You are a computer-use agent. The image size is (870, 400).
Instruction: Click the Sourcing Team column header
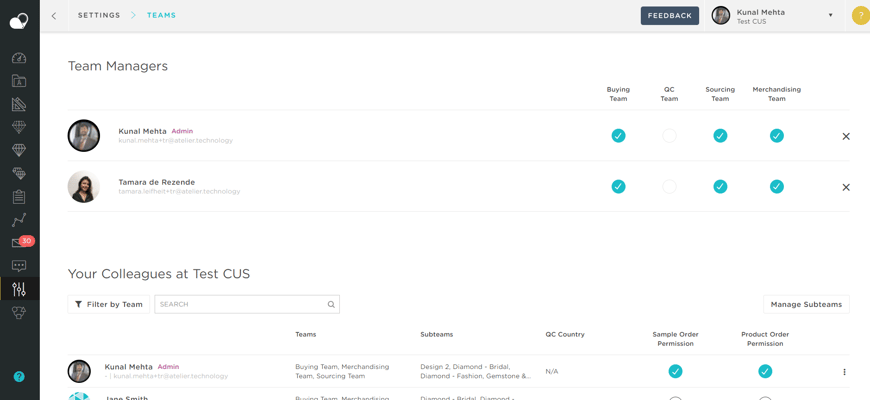[720, 94]
